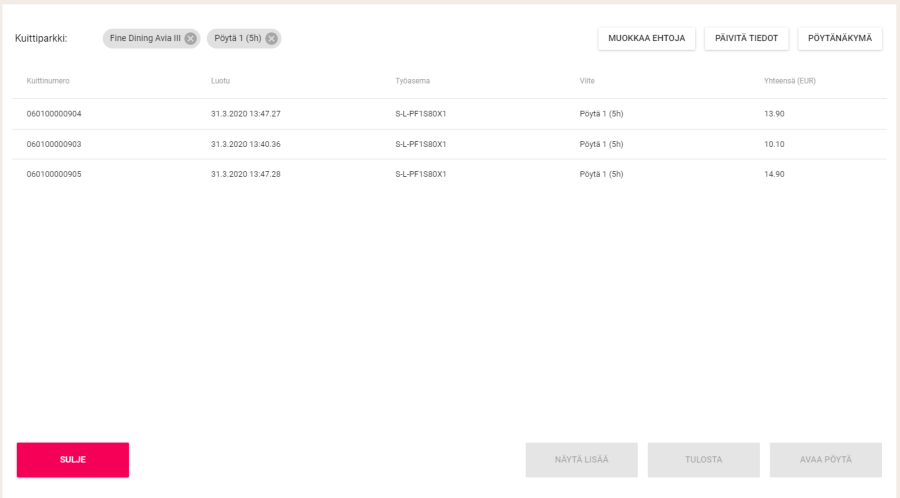Click the 31.3.2020 13:40.36 timestamp cell
Image resolution: width=900 pixels, height=498 pixels.
pos(246,144)
